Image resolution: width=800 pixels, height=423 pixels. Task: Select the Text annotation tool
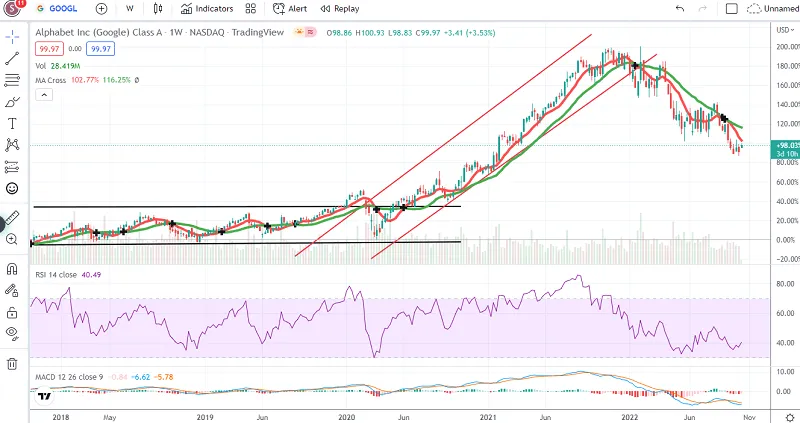[x=12, y=123]
